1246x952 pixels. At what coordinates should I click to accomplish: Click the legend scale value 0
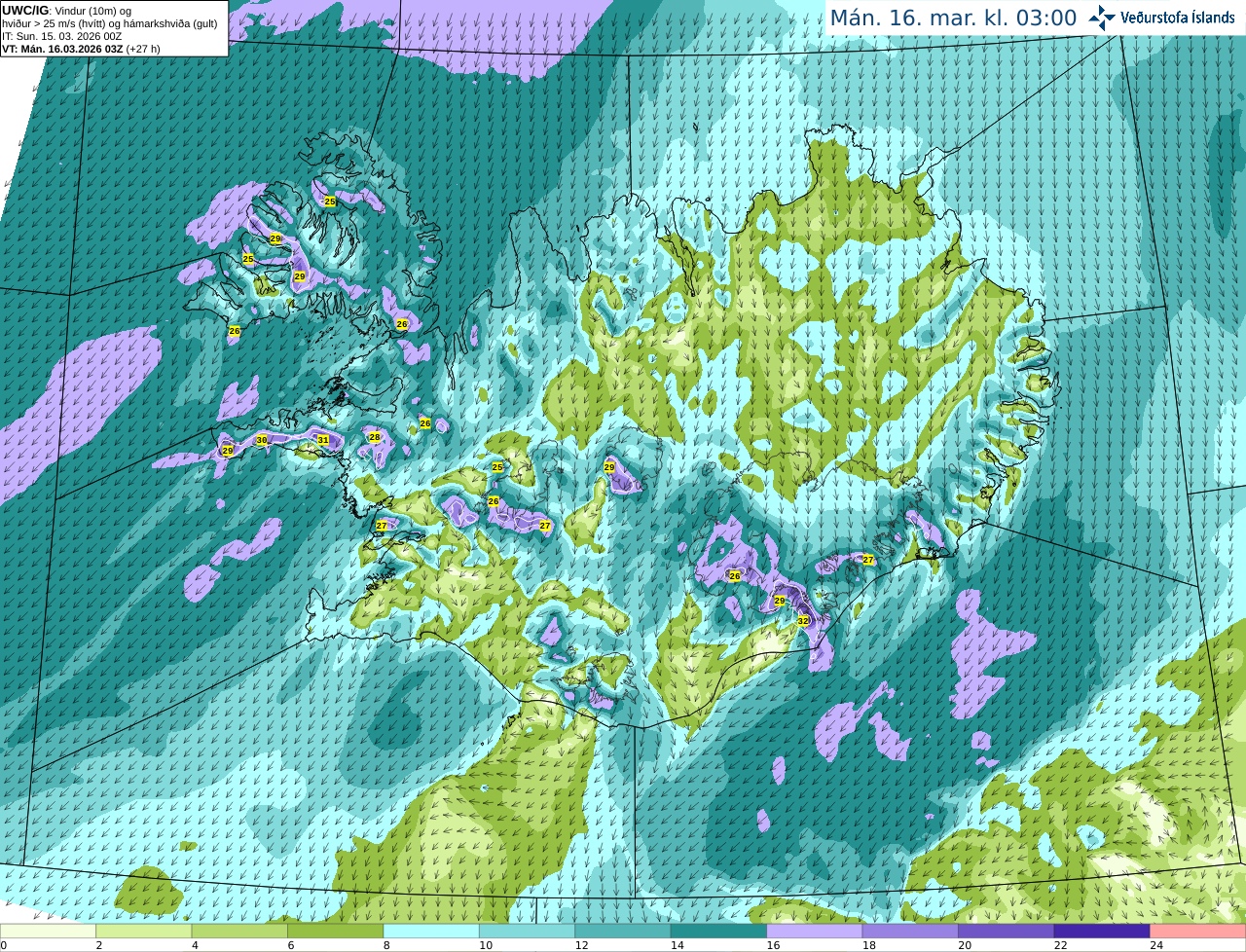coord(4,945)
